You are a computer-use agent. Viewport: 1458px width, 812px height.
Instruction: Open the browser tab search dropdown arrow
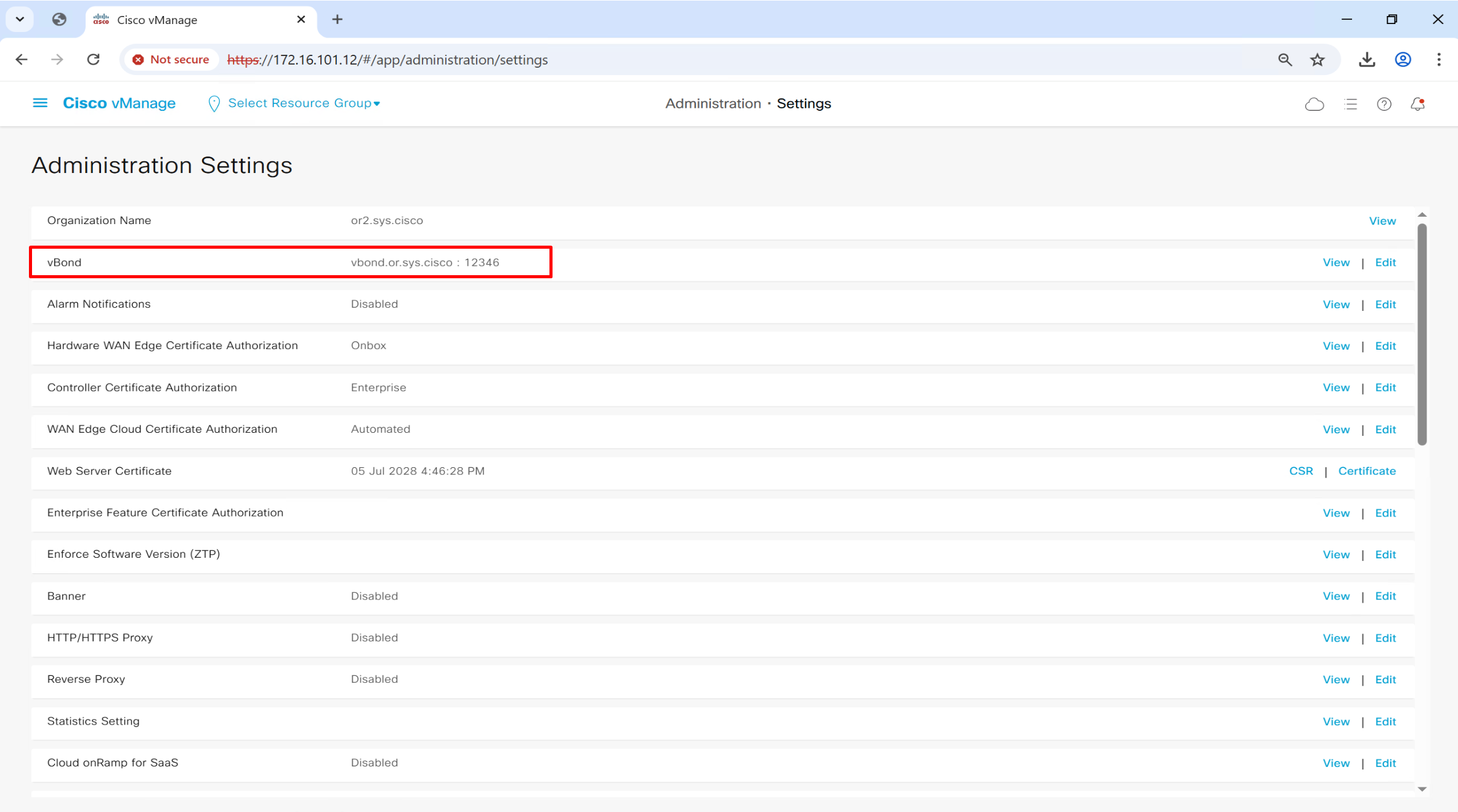(x=20, y=19)
